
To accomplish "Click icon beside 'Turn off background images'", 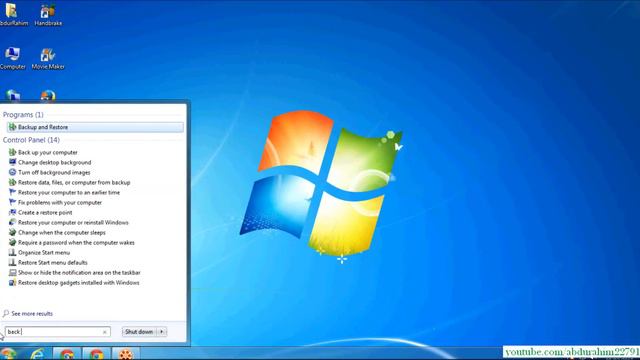I will pos(12,172).
